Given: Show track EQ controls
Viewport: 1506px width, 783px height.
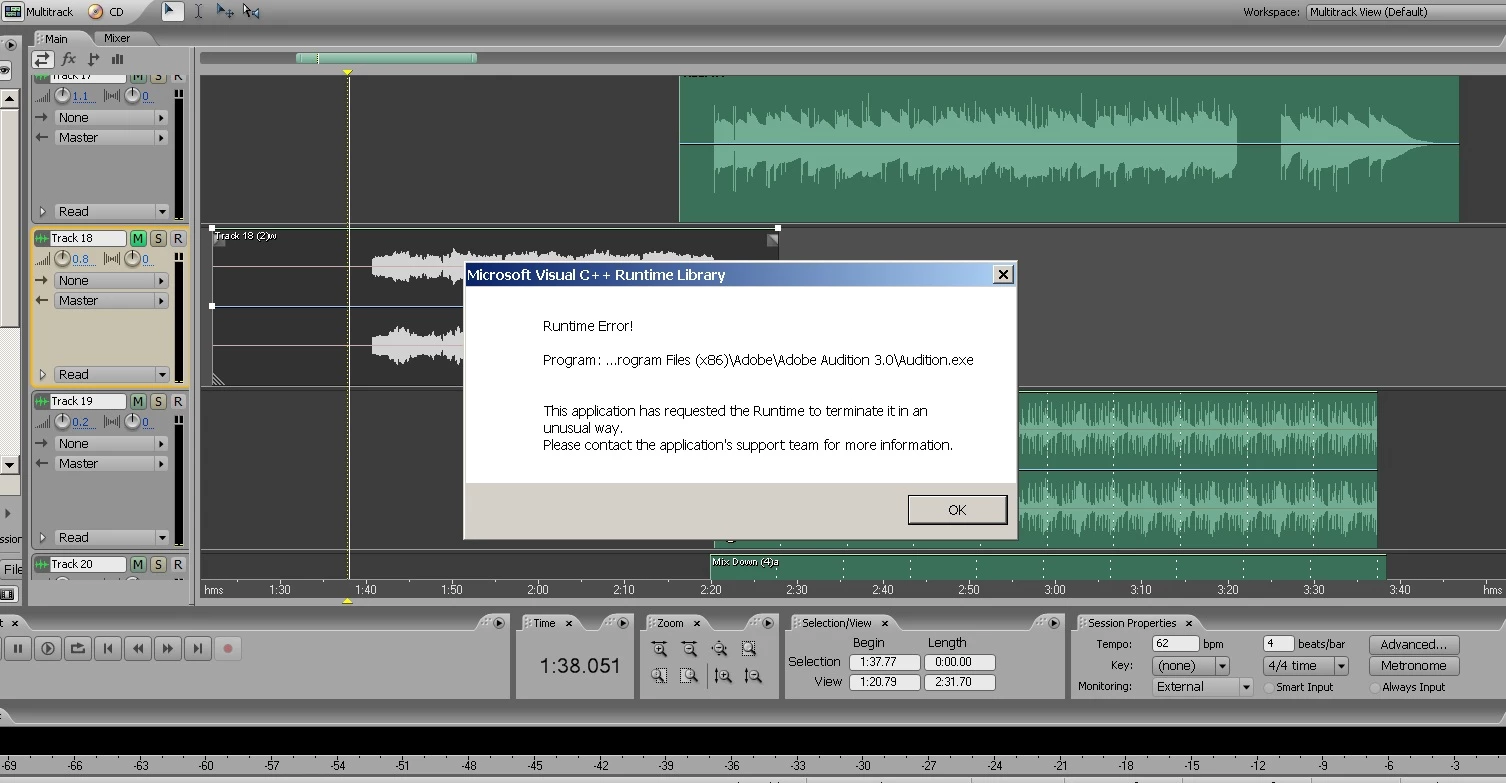Looking at the screenshot, I should pos(118,60).
